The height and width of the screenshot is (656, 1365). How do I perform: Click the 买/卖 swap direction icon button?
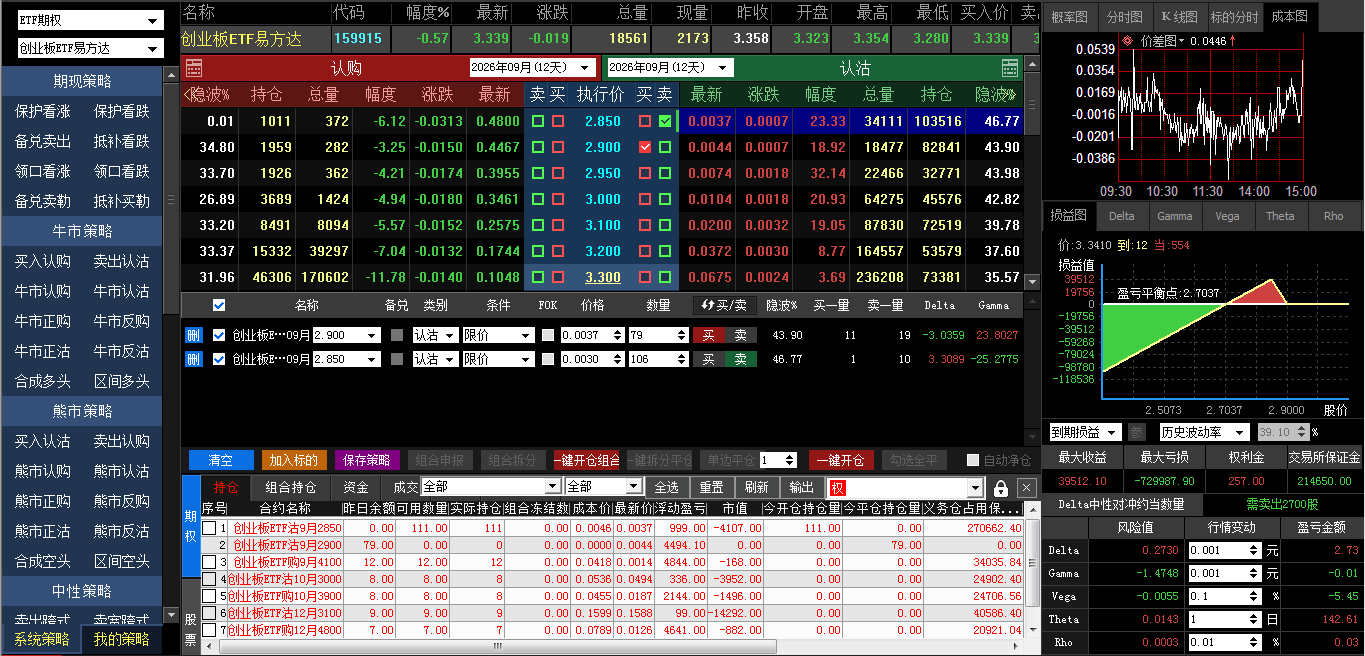pyautogui.click(x=724, y=305)
